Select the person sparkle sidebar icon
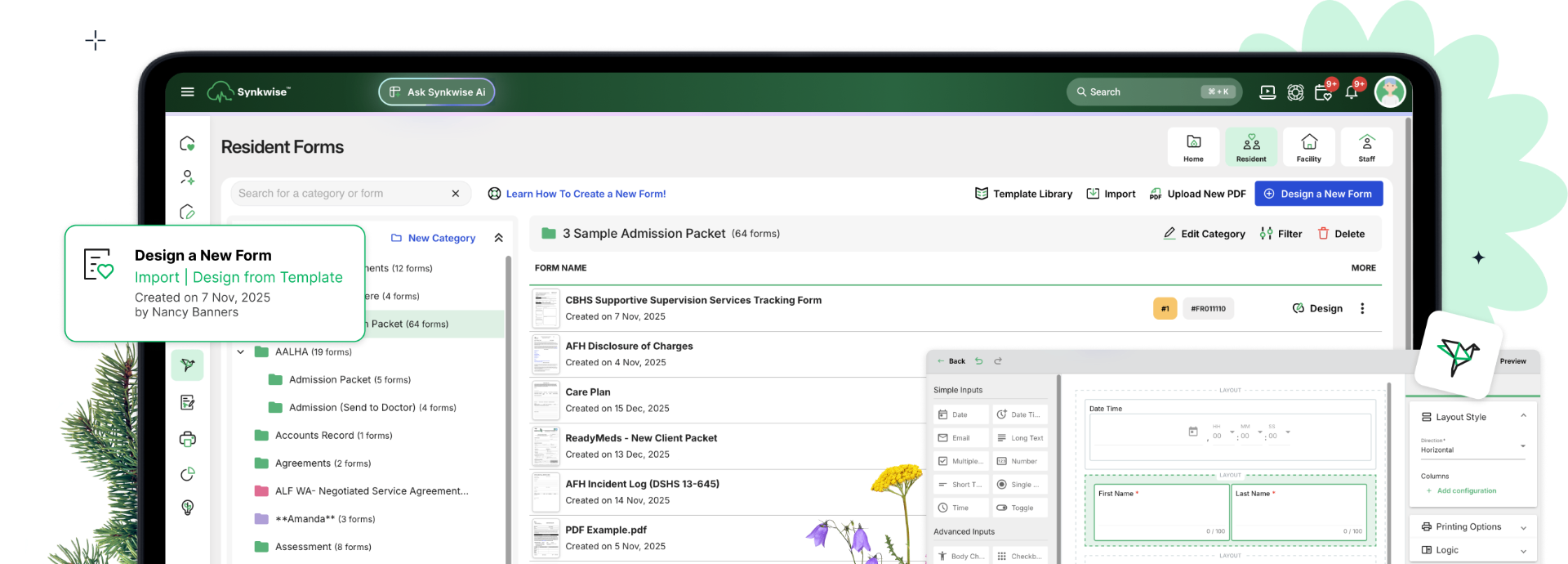This screenshot has height=564, width=1568. [x=187, y=177]
